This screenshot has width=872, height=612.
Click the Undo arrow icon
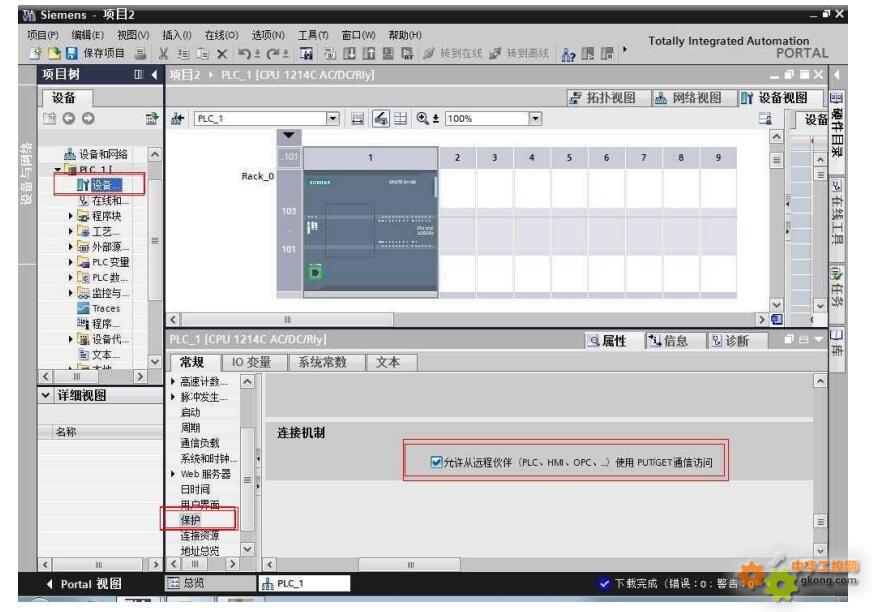(x=244, y=54)
